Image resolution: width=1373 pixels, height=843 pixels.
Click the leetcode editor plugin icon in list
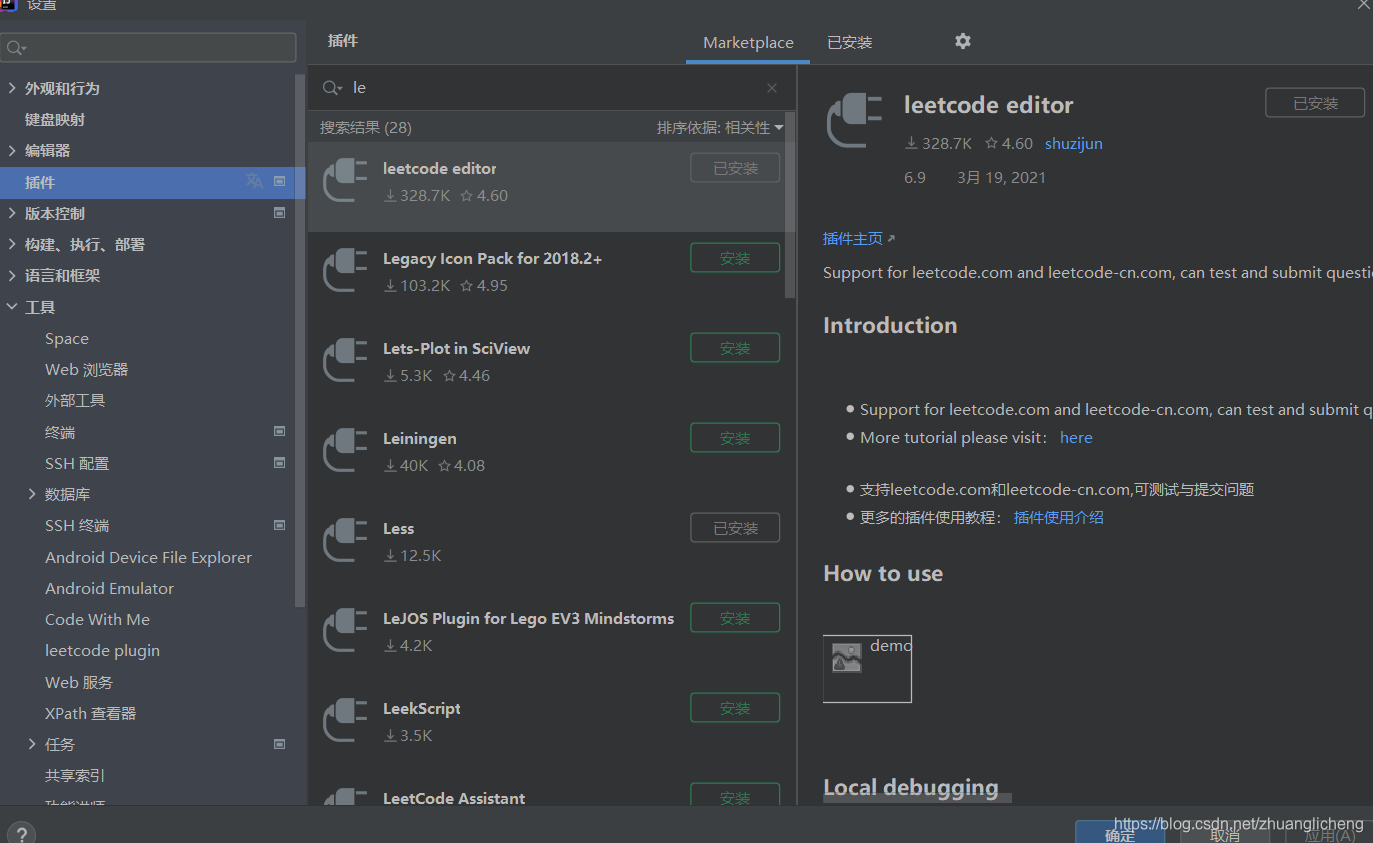[345, 180]
